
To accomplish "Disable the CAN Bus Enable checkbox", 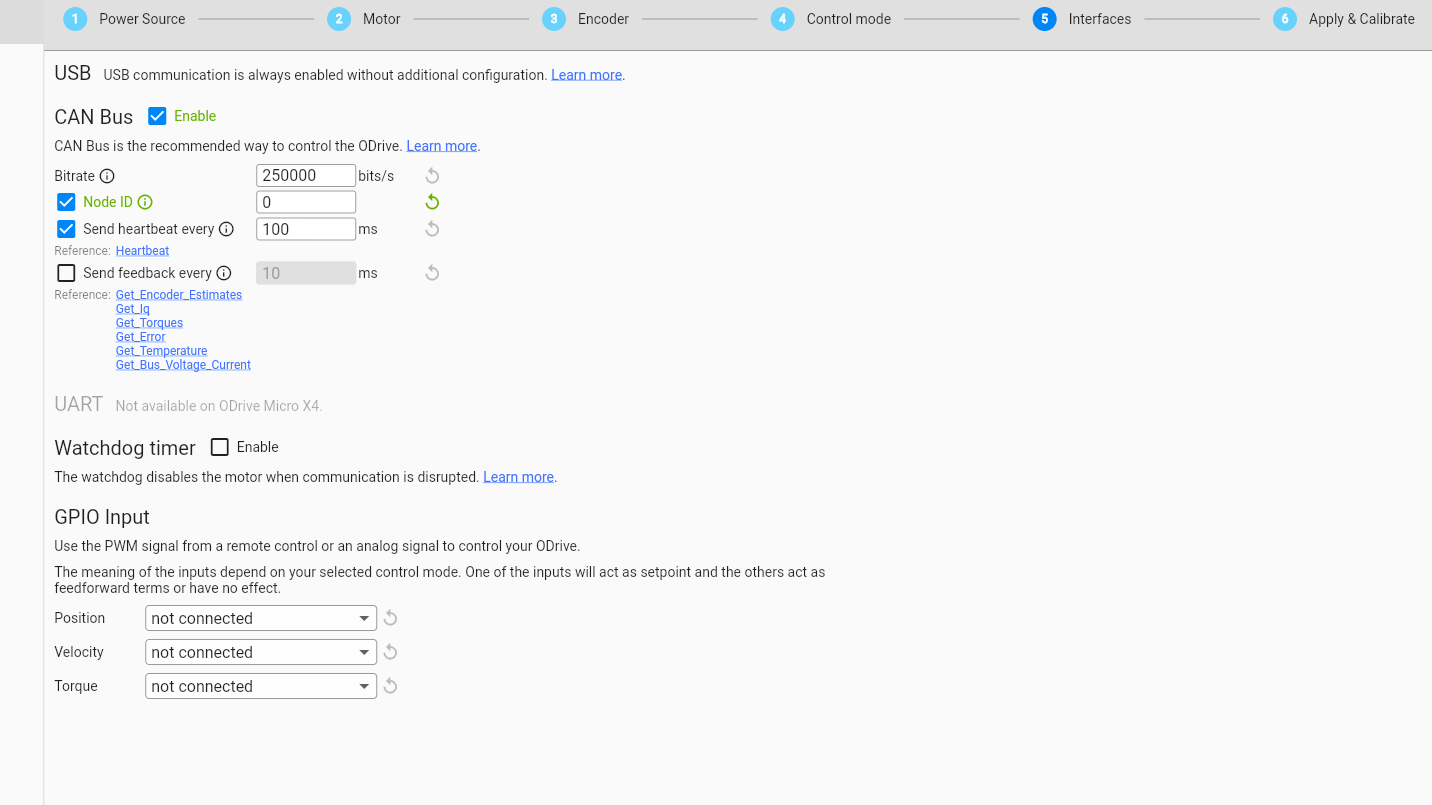I will coord(157,116).
